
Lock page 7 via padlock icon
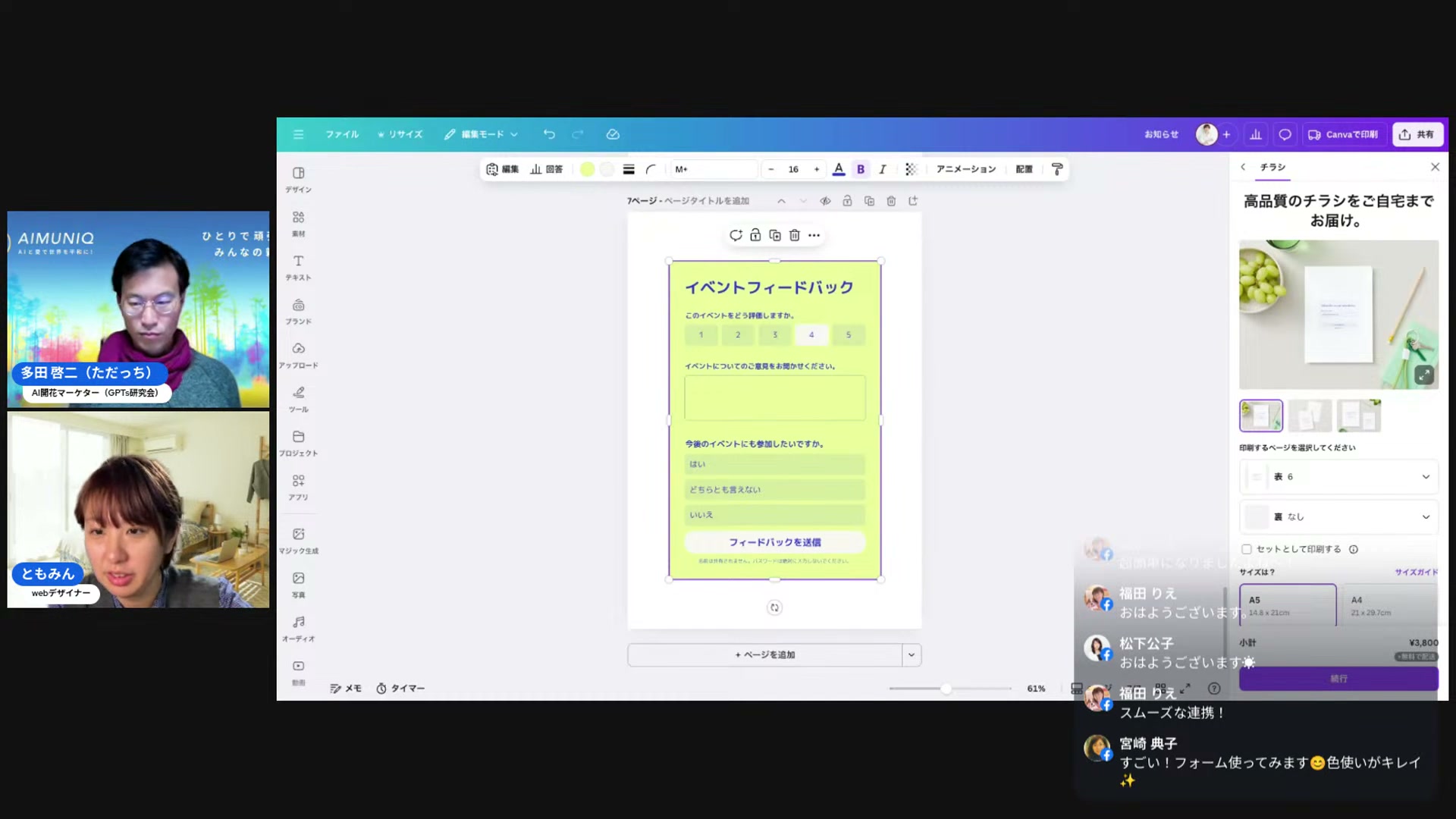(x=847, y=201)
